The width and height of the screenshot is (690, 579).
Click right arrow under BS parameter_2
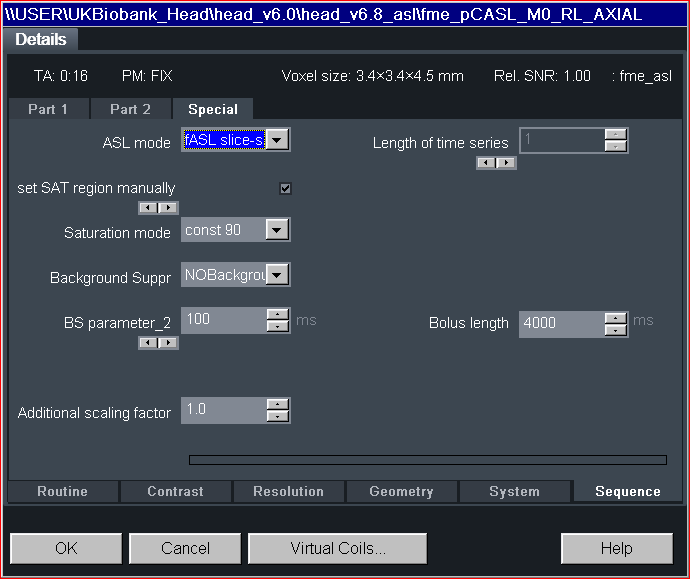168,343
